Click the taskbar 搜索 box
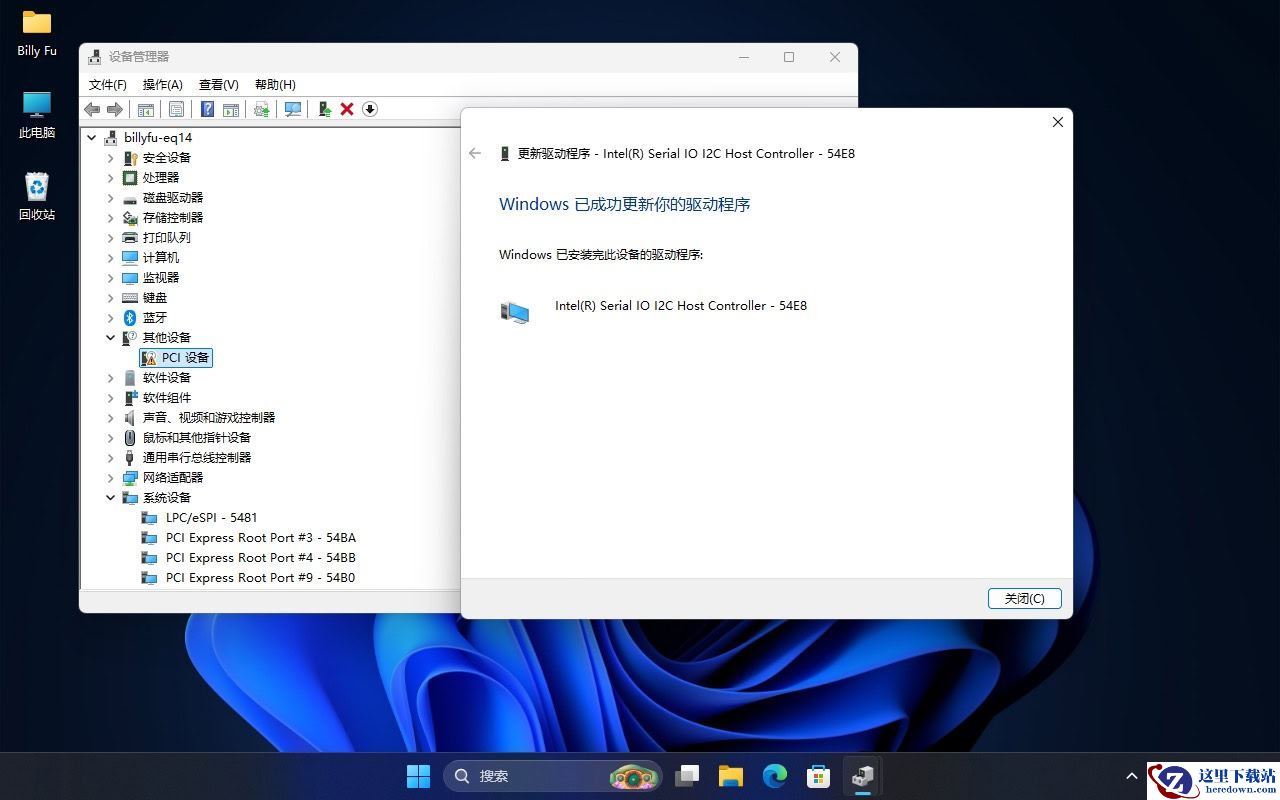 pos(552,776)
